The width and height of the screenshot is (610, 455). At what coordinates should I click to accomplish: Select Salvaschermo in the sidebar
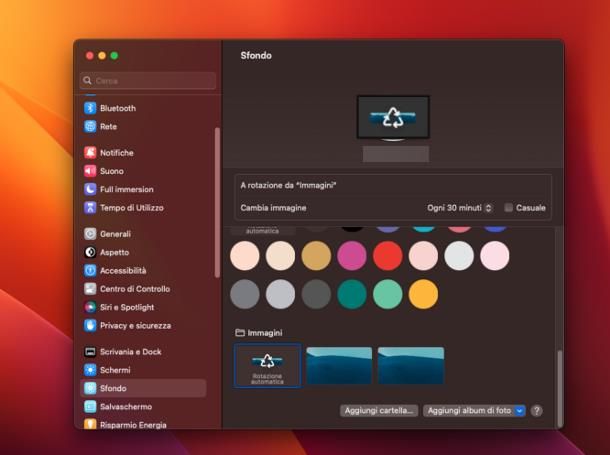tap(126, 407)
